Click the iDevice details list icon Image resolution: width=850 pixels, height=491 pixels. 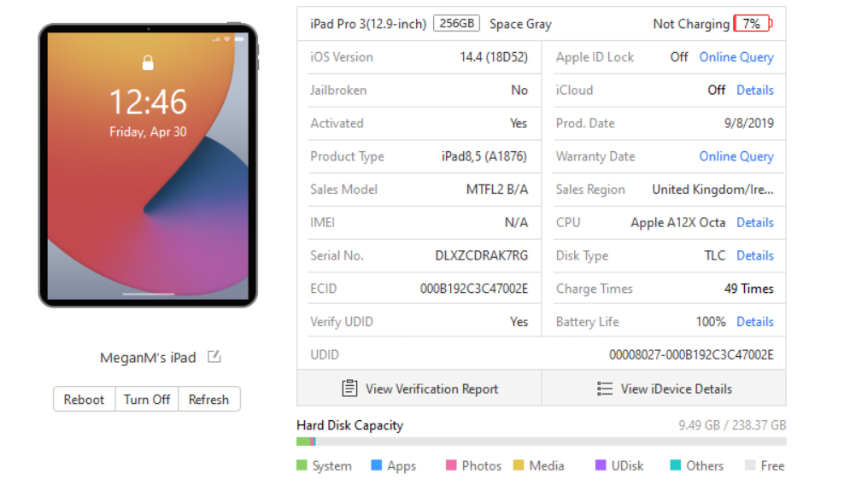pyautogui.click(x=604, y=388)
